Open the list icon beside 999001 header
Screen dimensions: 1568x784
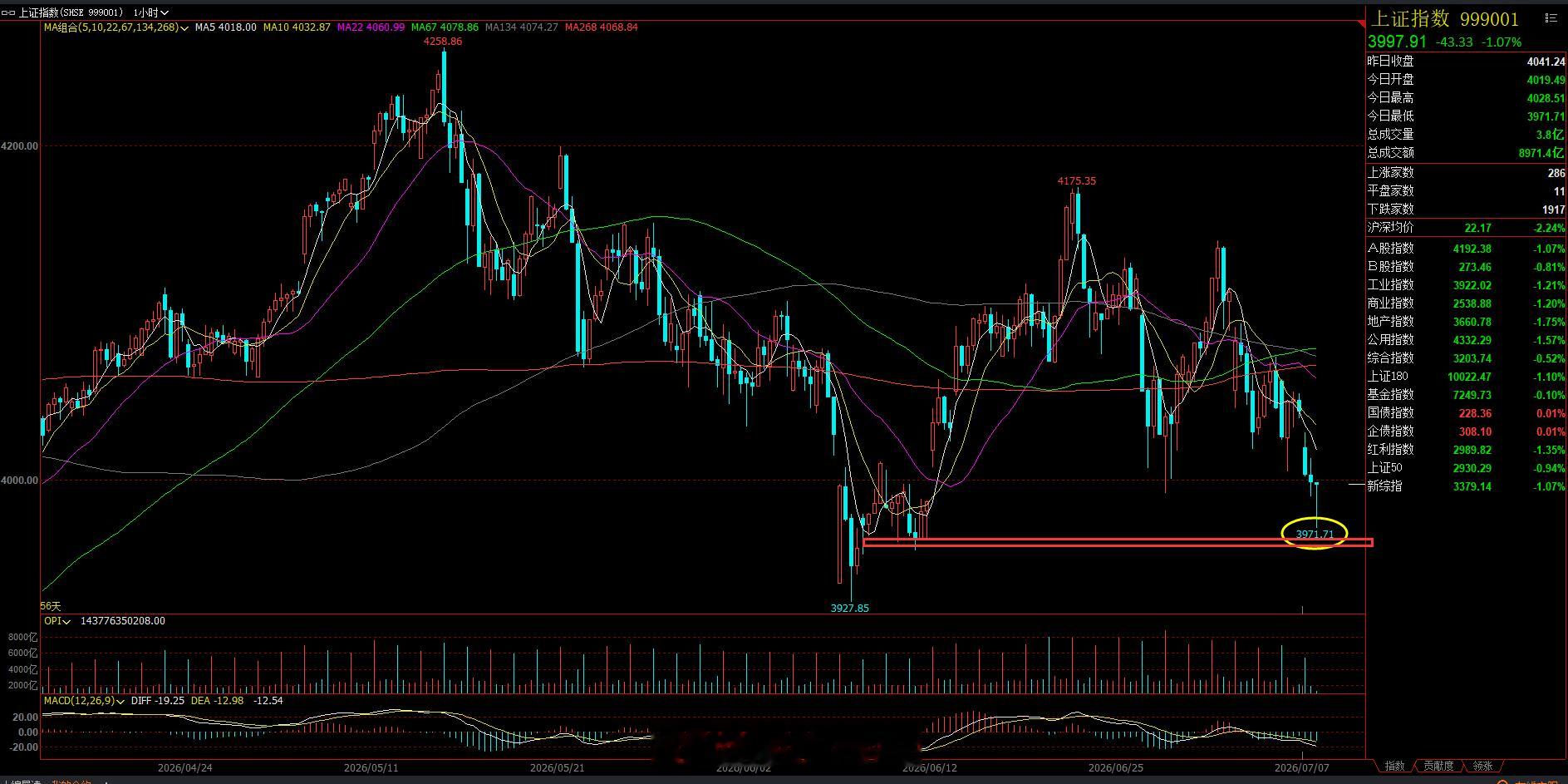[1550, 18]
